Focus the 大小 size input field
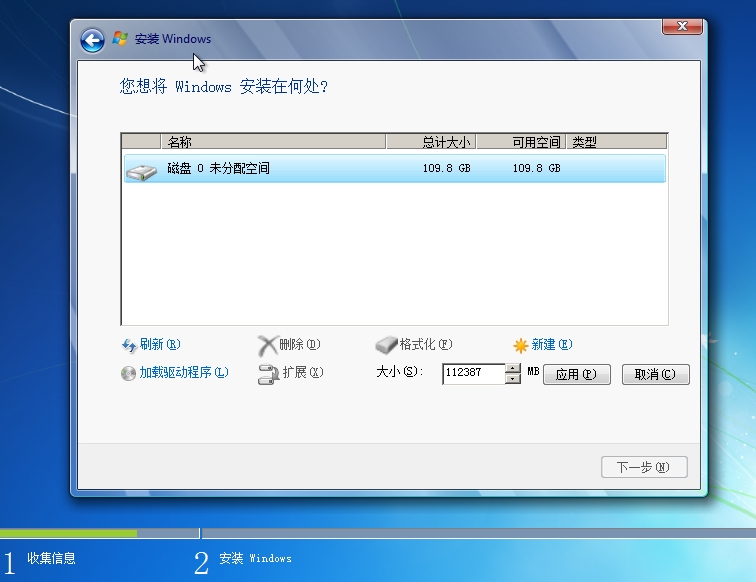The width and height of the screenshot is (756, 582). coord(474,374)
